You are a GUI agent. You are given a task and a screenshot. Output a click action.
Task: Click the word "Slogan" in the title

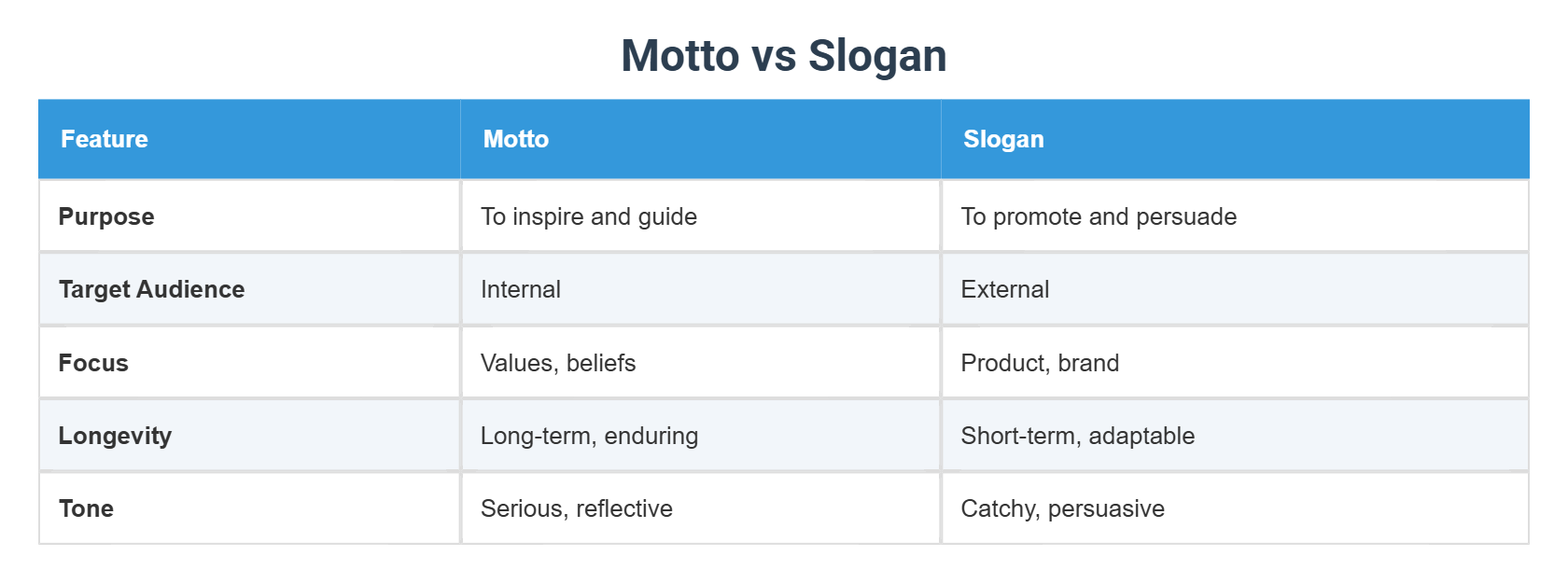tap(877, 56)
